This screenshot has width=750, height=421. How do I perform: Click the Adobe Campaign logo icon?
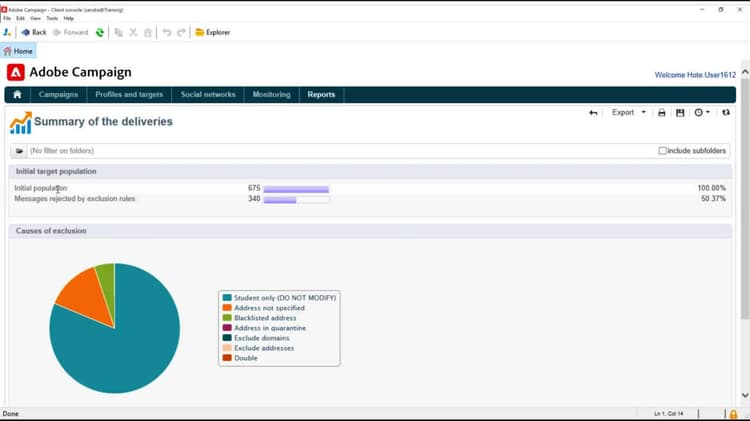tap(16, 72)
